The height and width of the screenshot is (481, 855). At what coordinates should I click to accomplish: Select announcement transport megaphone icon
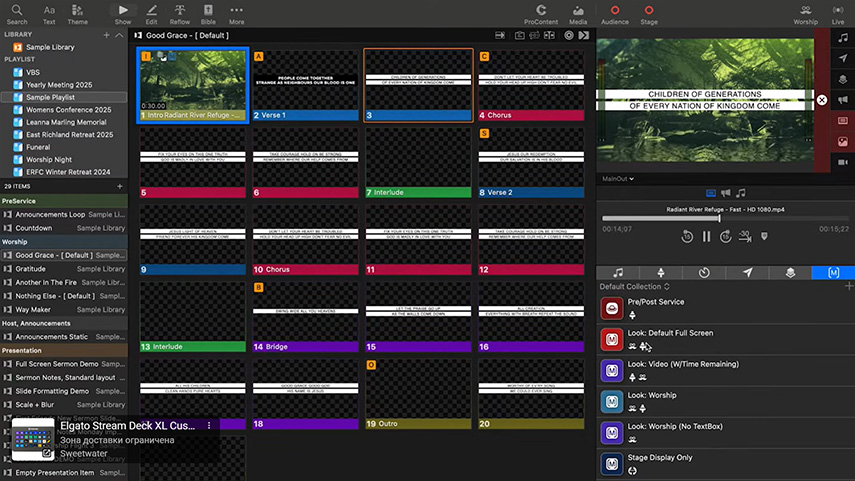pos(726,193)
